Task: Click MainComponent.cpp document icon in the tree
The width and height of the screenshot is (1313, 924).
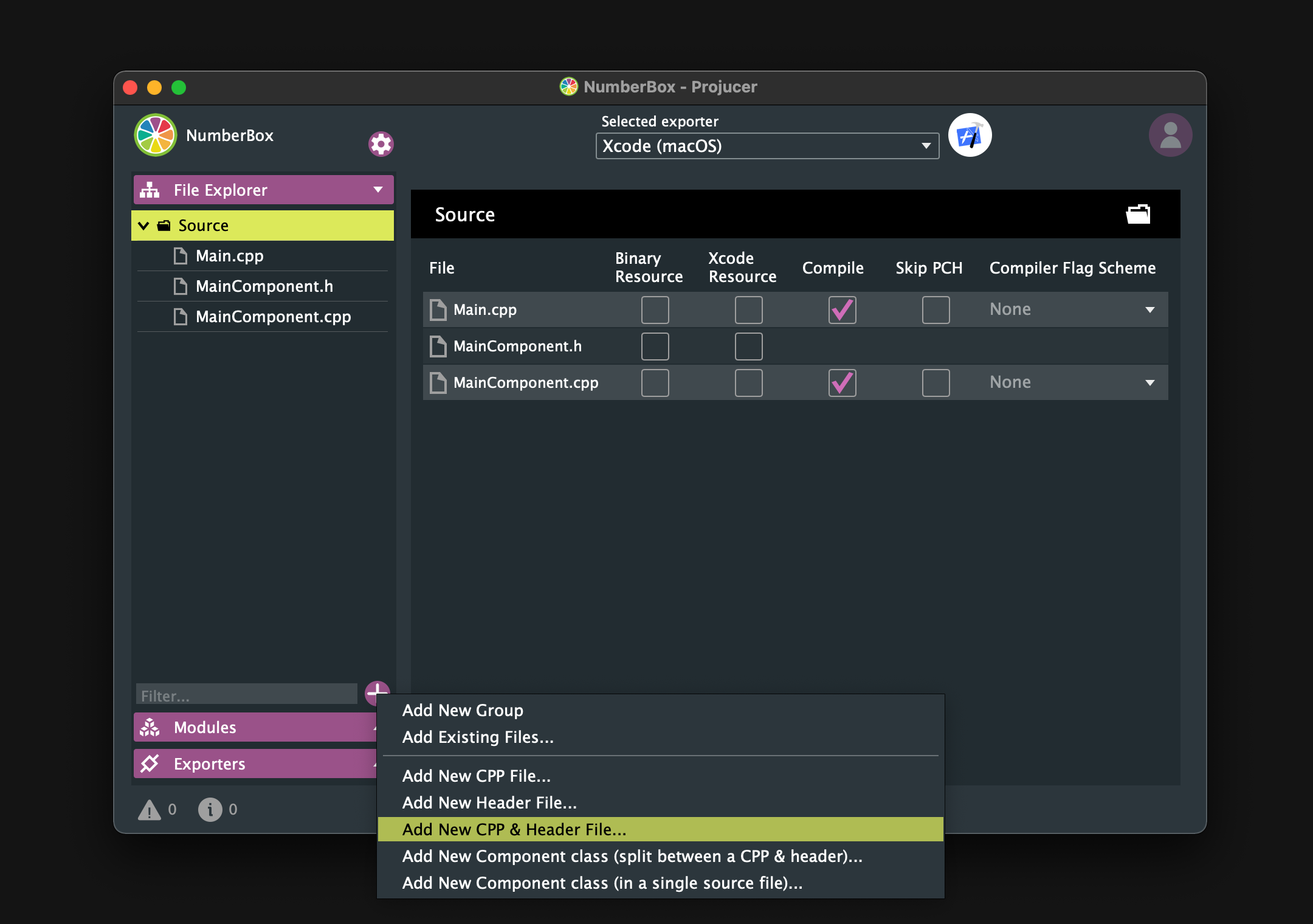Action: tap(181, 317)
